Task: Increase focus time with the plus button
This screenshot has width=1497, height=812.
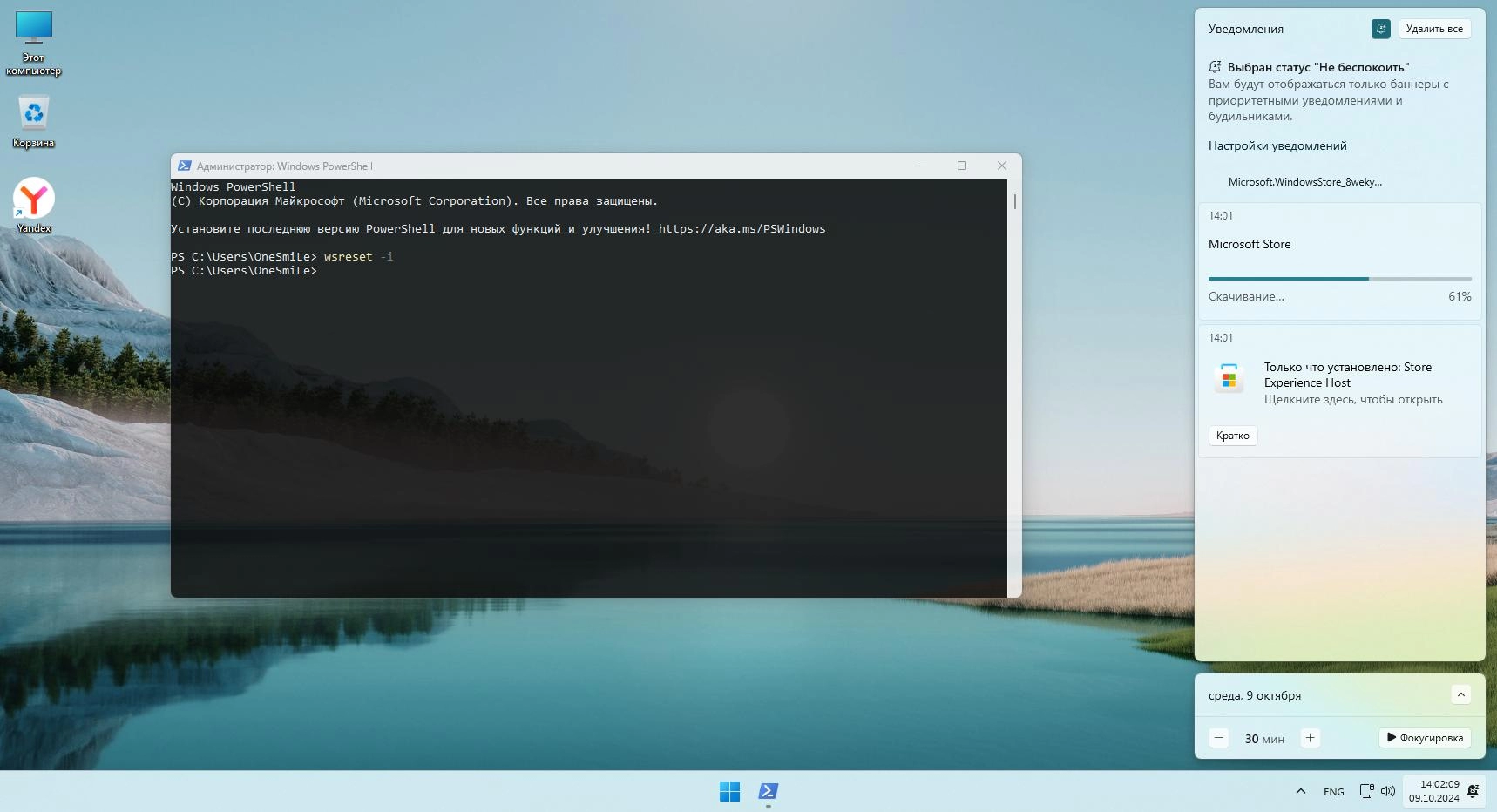Action: [1310, 738]
